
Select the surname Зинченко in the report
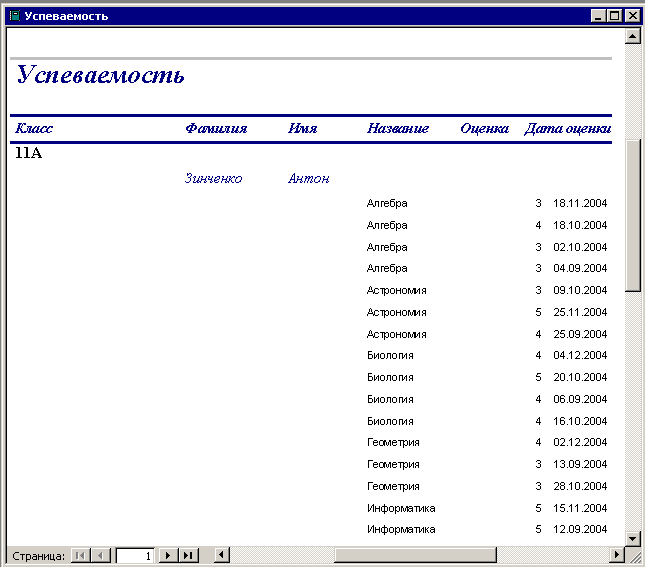[x=213, y=179]
